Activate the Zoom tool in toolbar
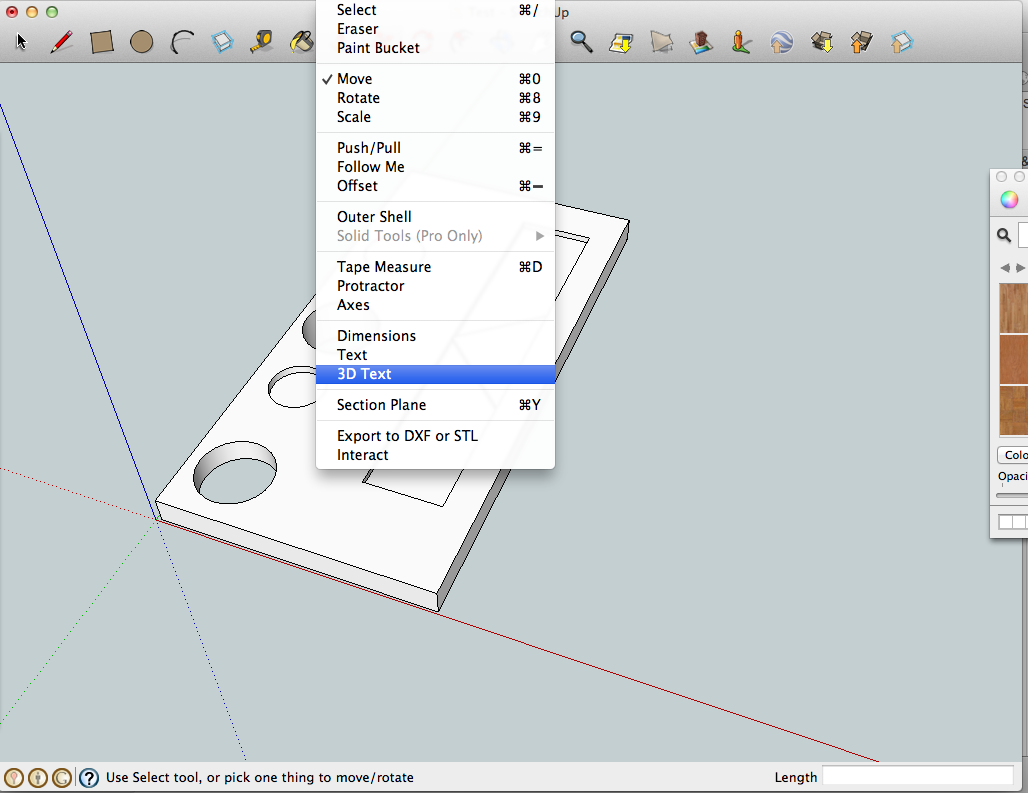This screenshot has height=793, width=1028. (581, 42)
